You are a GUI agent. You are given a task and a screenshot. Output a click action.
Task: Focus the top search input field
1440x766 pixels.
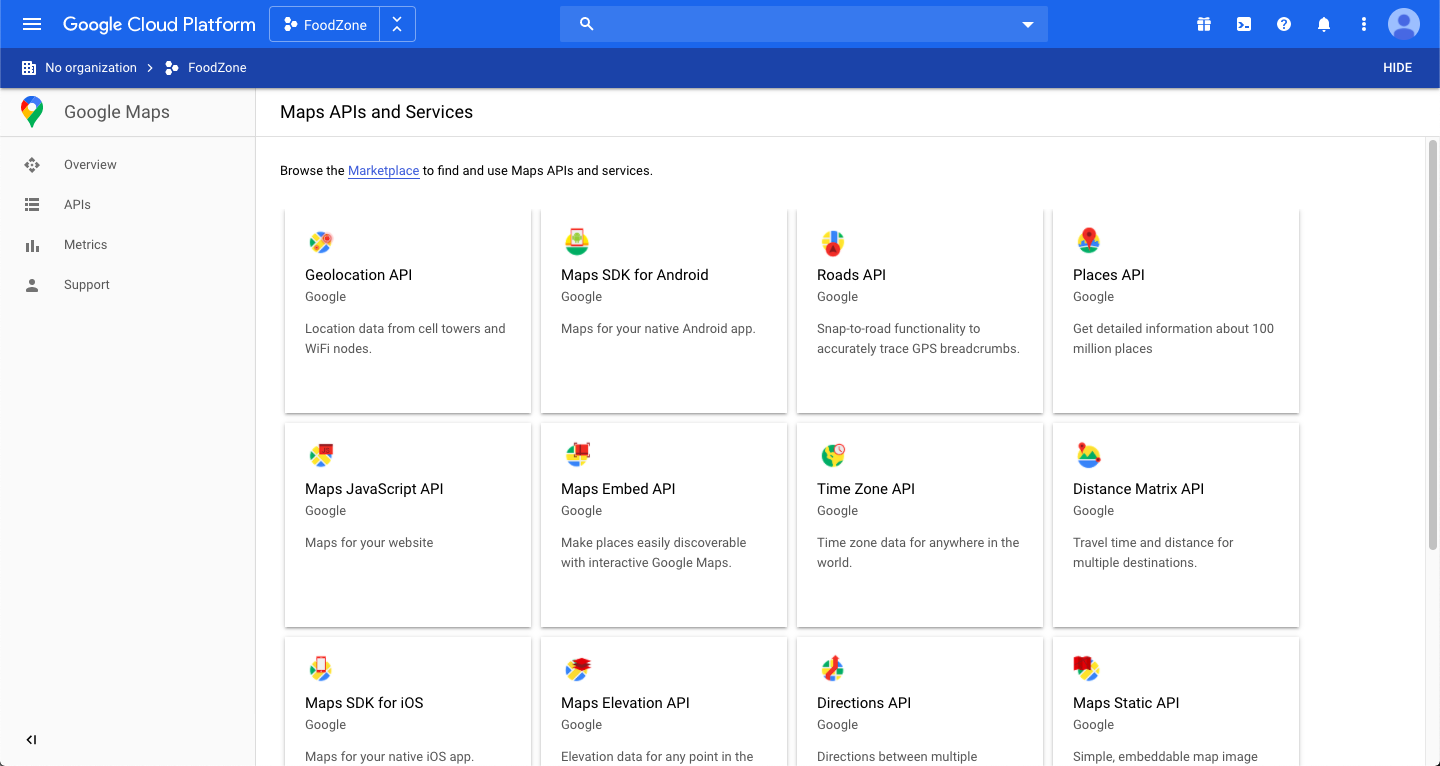[x=804, y=24]
